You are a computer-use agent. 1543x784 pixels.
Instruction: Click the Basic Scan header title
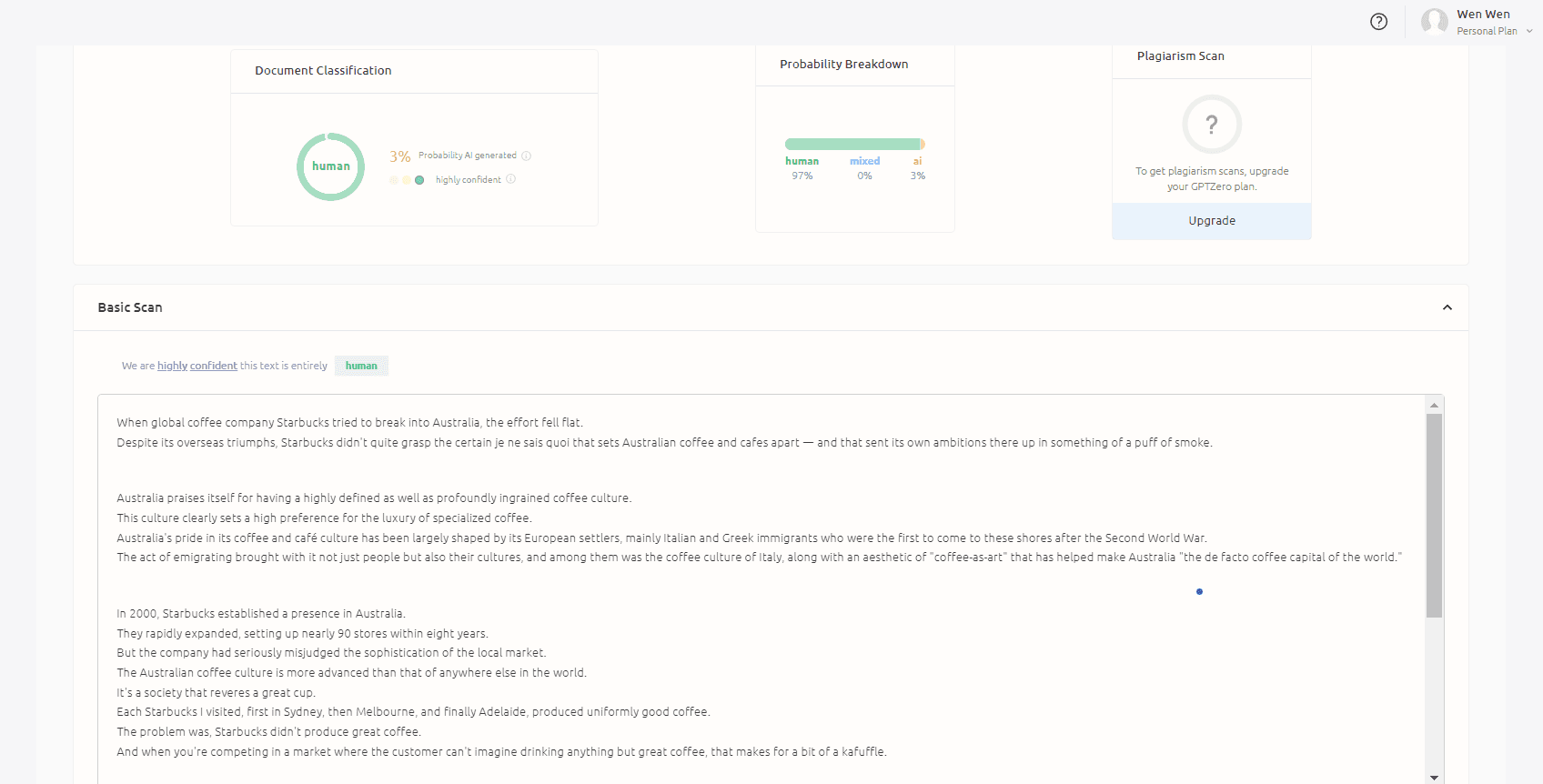point(130,307)
